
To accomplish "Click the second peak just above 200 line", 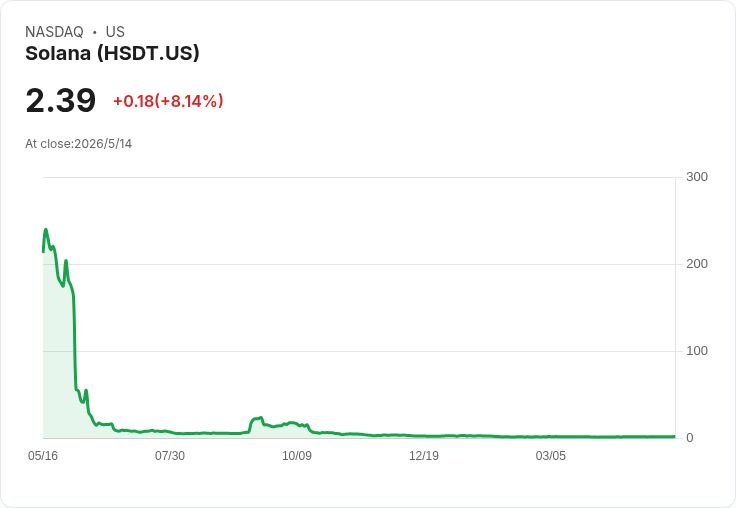I will pos(66,261).
